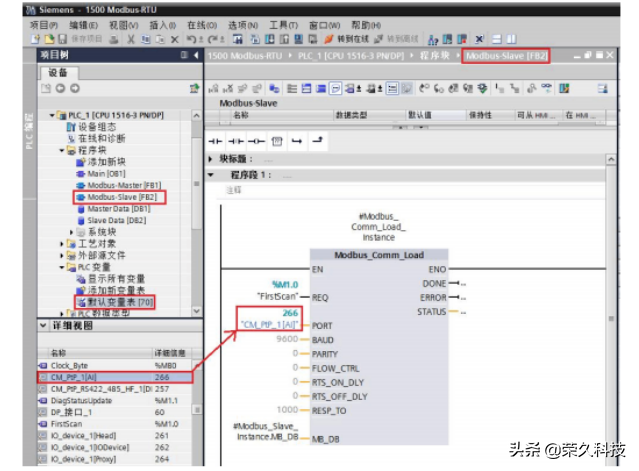
Task: Collapse the PLC_1 tree node
Action: click(52, 116)
